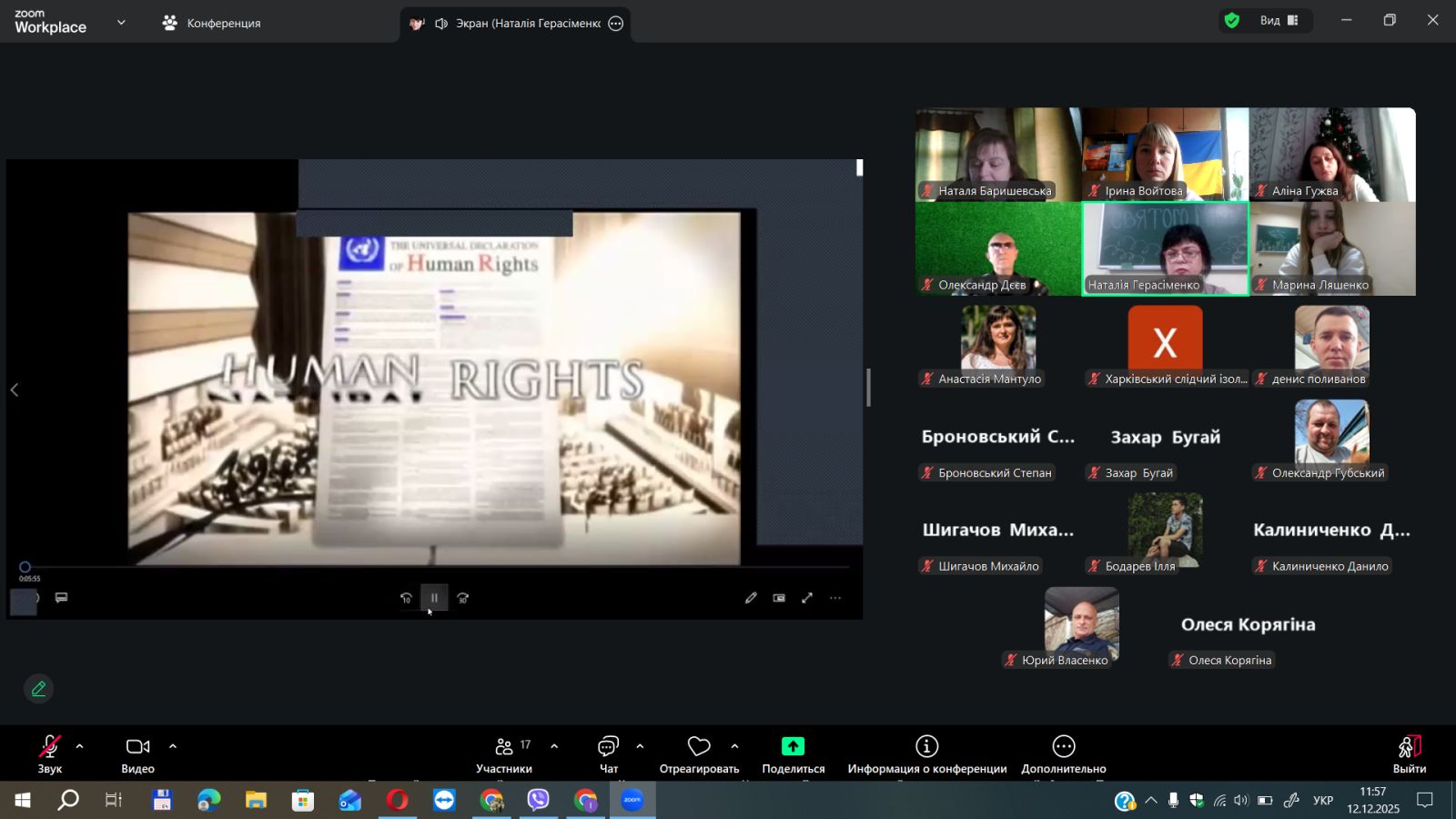Open Viber from the Windows taskbar
Screen dimensions: 1456x819
tap(539, 801)
